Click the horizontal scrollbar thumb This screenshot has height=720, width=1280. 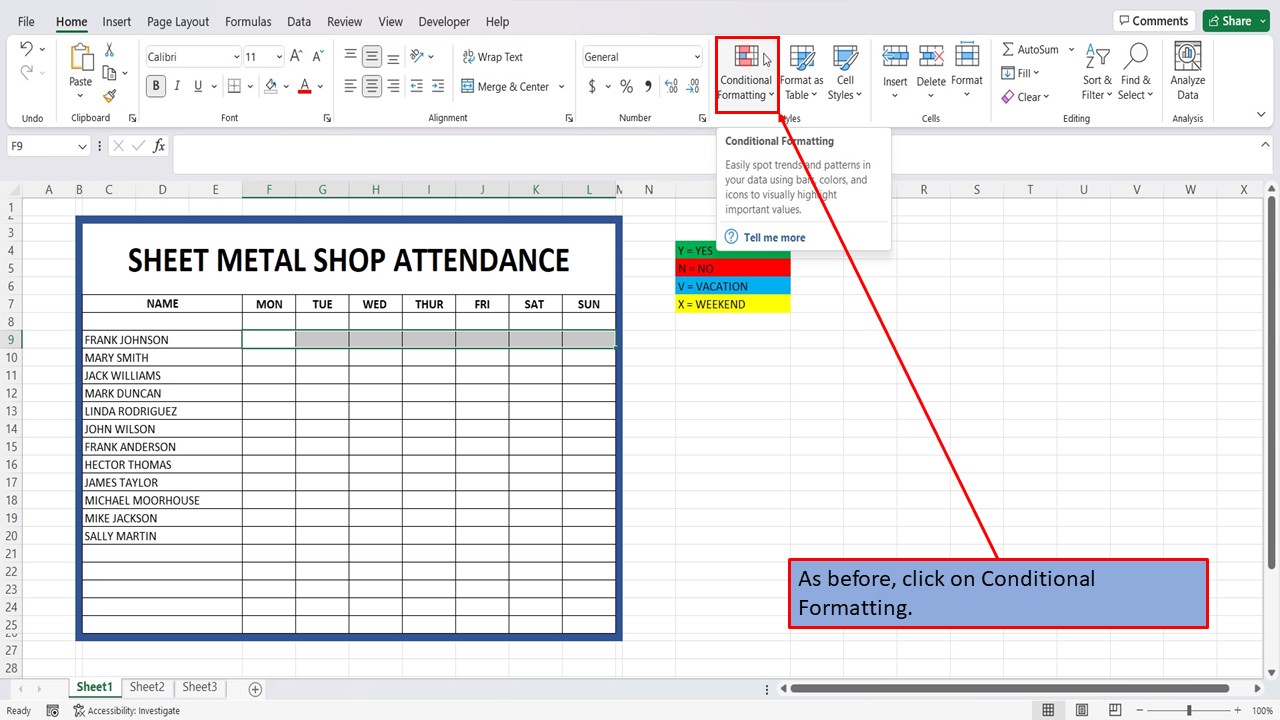(1009, 688)
